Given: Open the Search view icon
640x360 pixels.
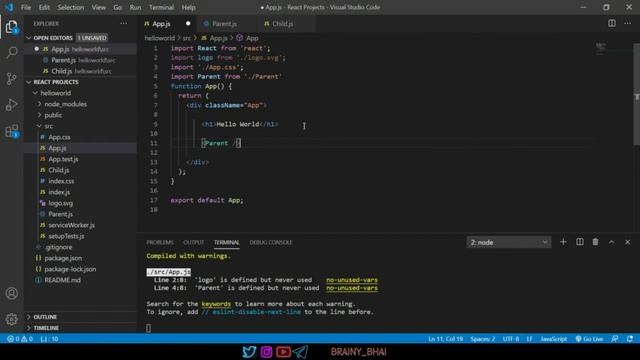Looking at the screenshot, I should pos(12,52).
